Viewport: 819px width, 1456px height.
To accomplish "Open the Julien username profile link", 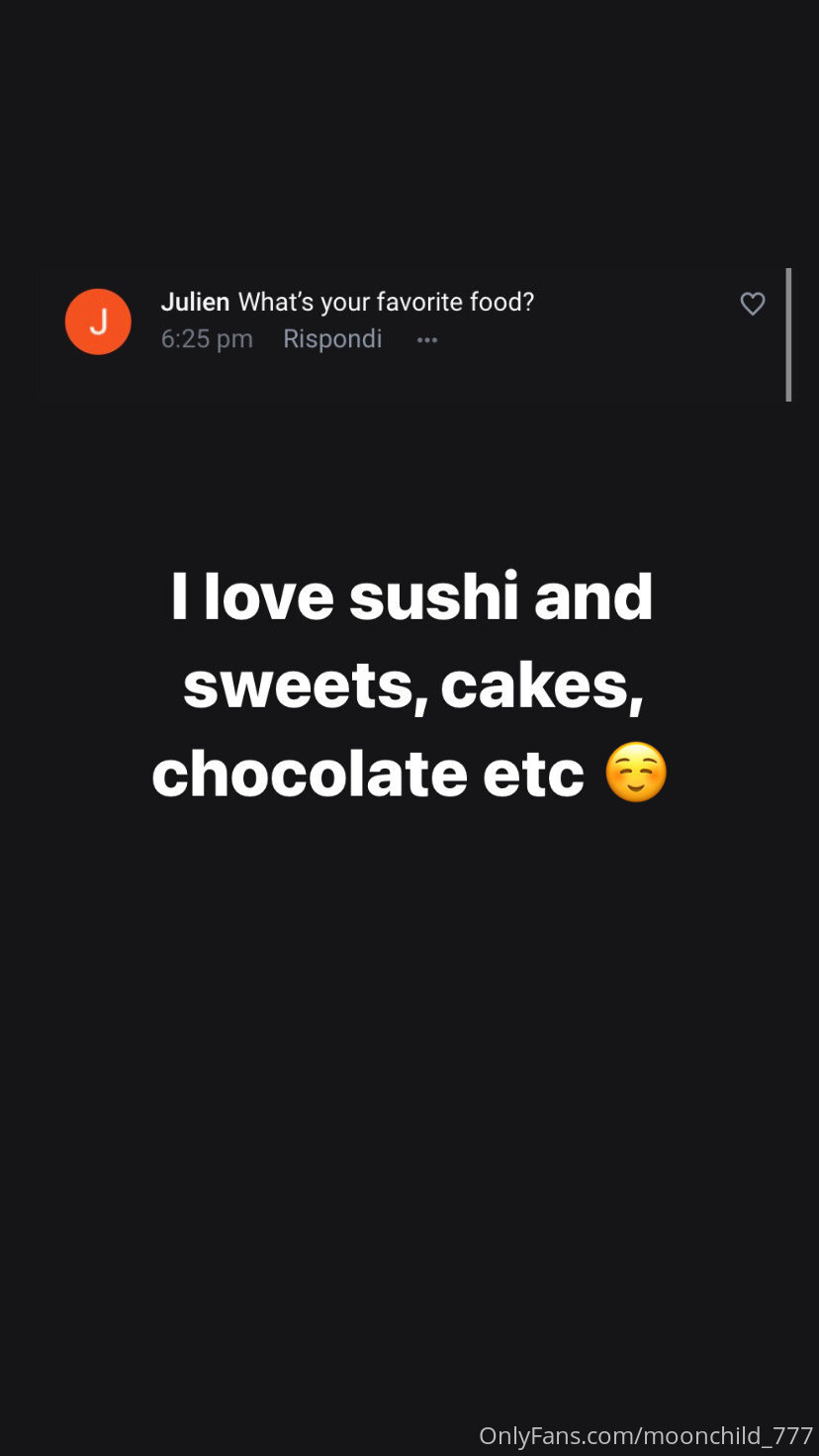I will [195, 302].
